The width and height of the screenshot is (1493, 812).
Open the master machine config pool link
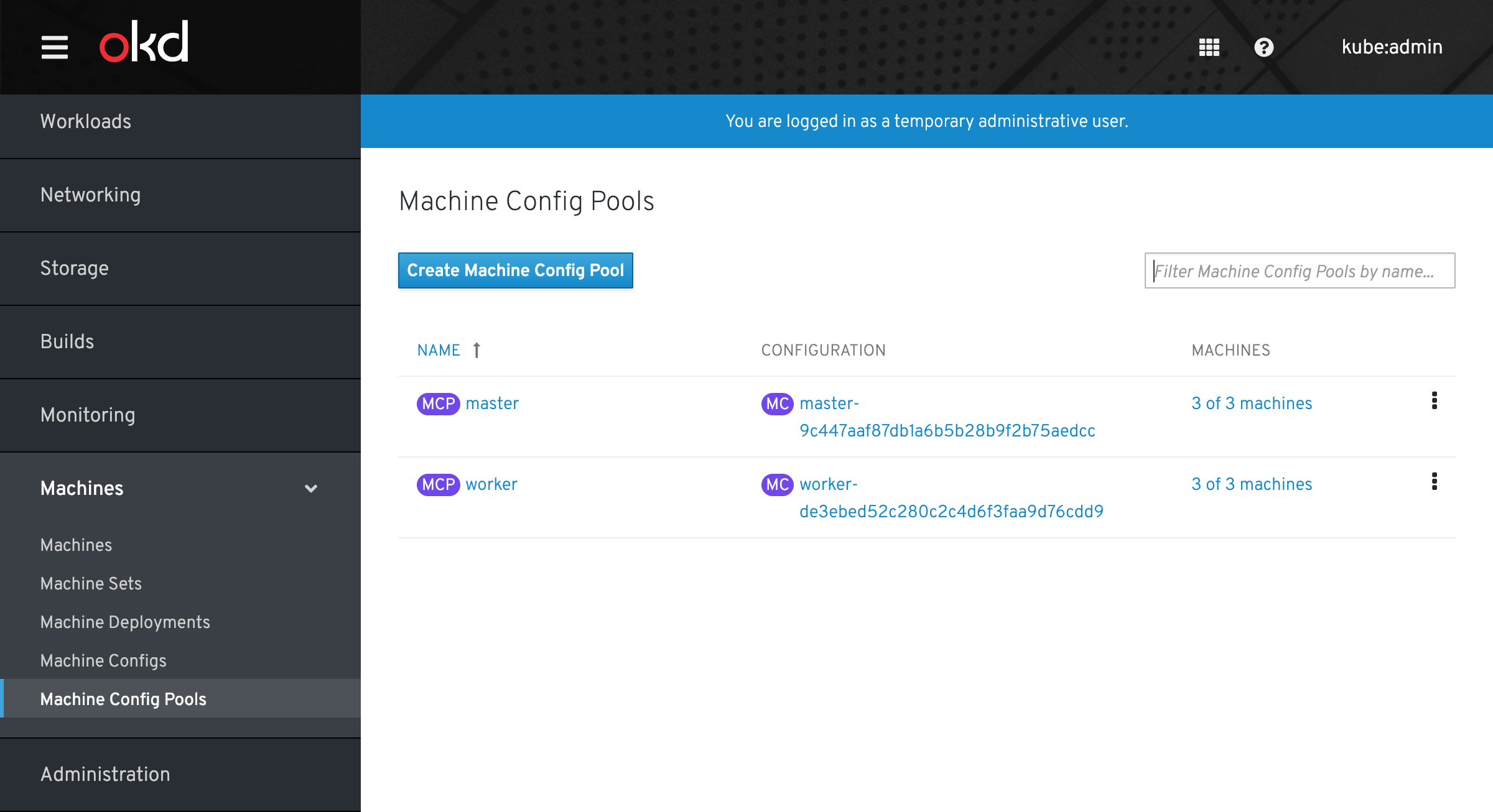[x=492, y=404]
